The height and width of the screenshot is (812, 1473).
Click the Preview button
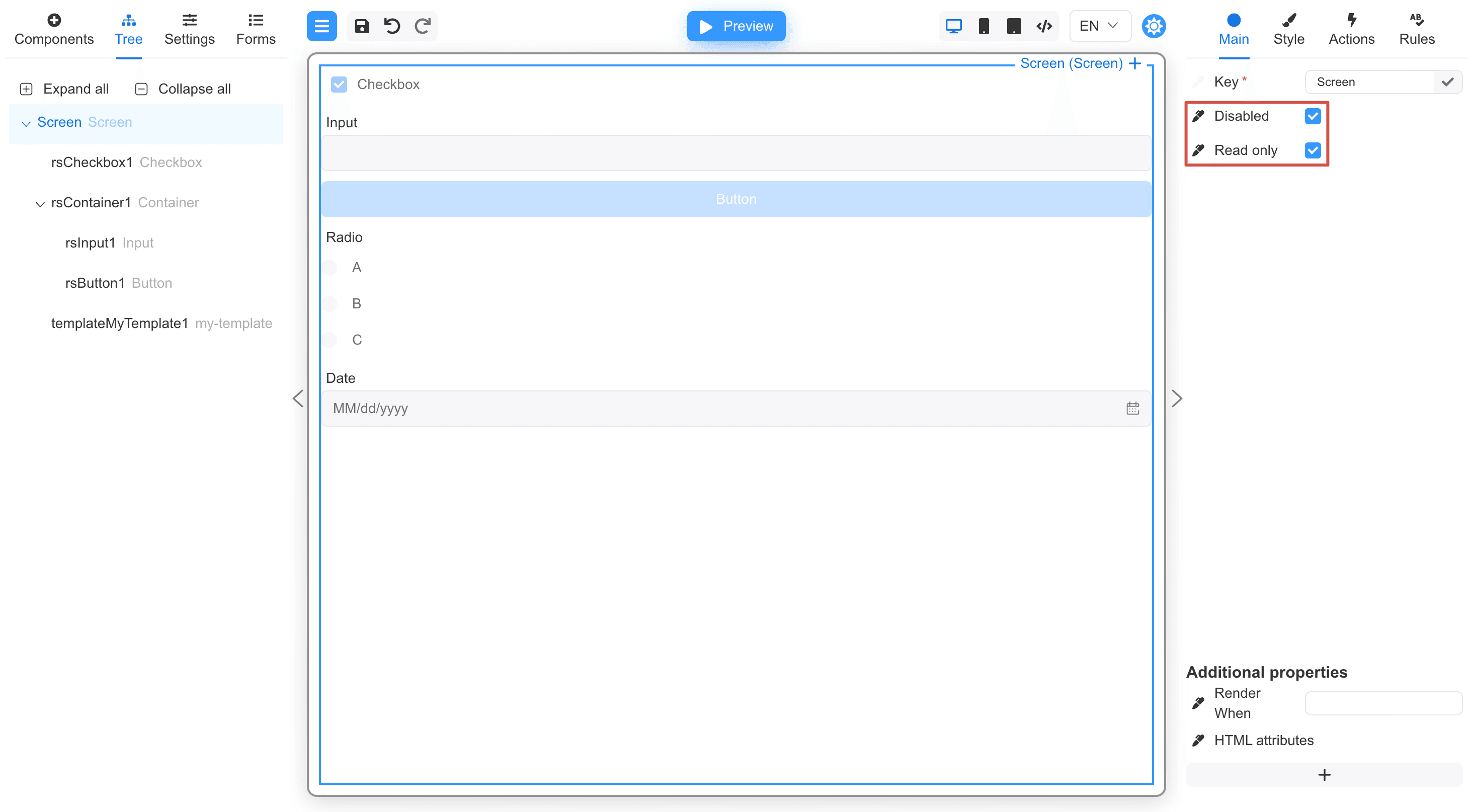pos(735,26)
